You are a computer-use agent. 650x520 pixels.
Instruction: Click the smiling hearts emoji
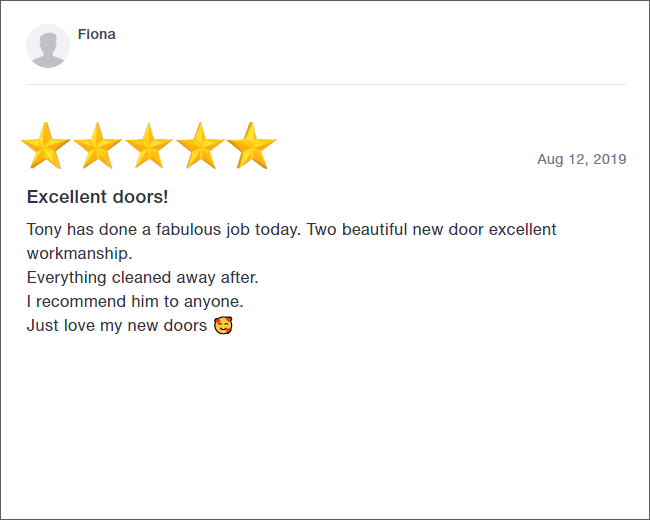coord(223,326)
